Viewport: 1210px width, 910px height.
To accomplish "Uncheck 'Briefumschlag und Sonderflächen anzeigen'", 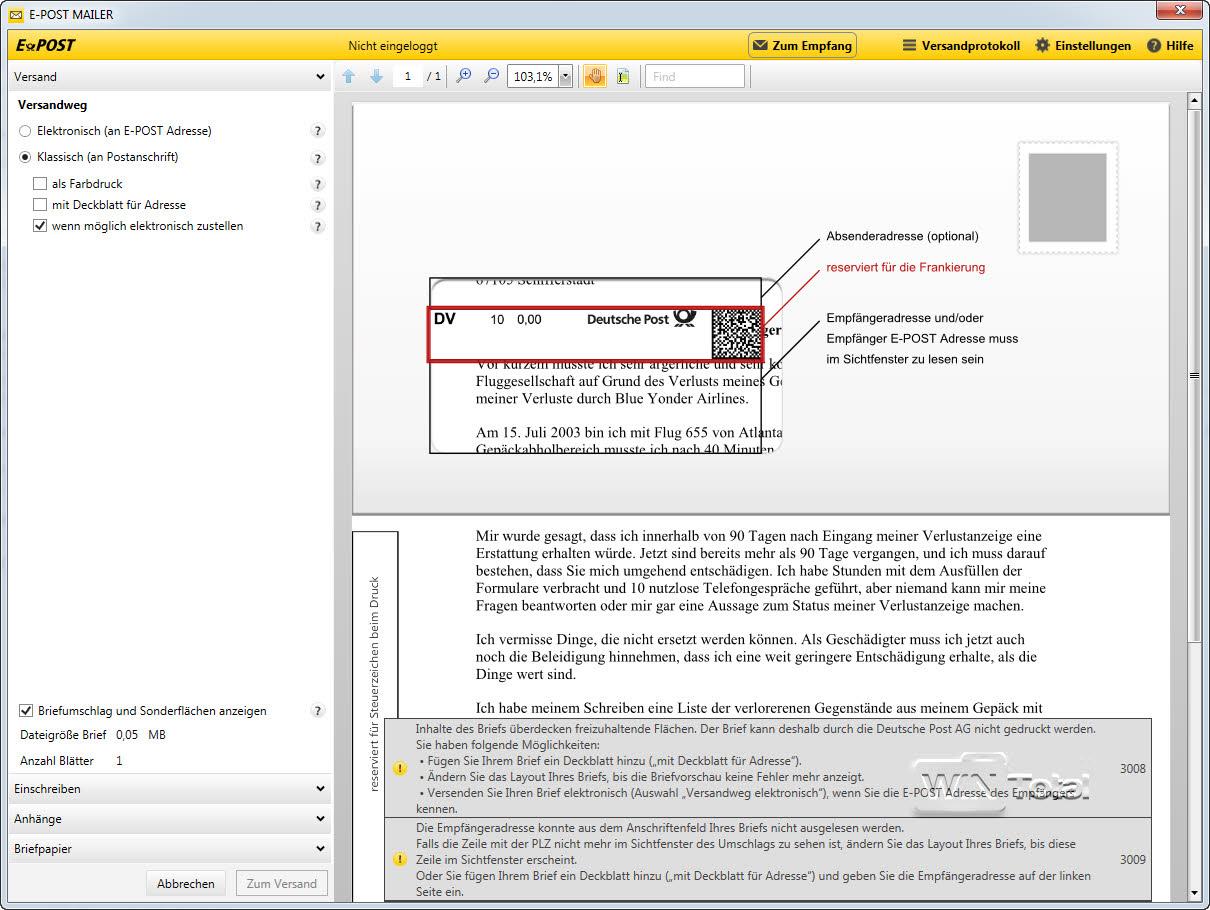I will [x=26, y=711].
